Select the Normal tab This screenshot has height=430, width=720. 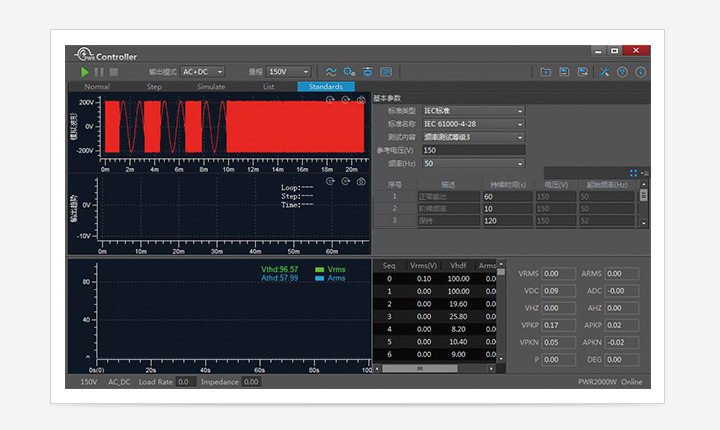(x=97, y=87)
